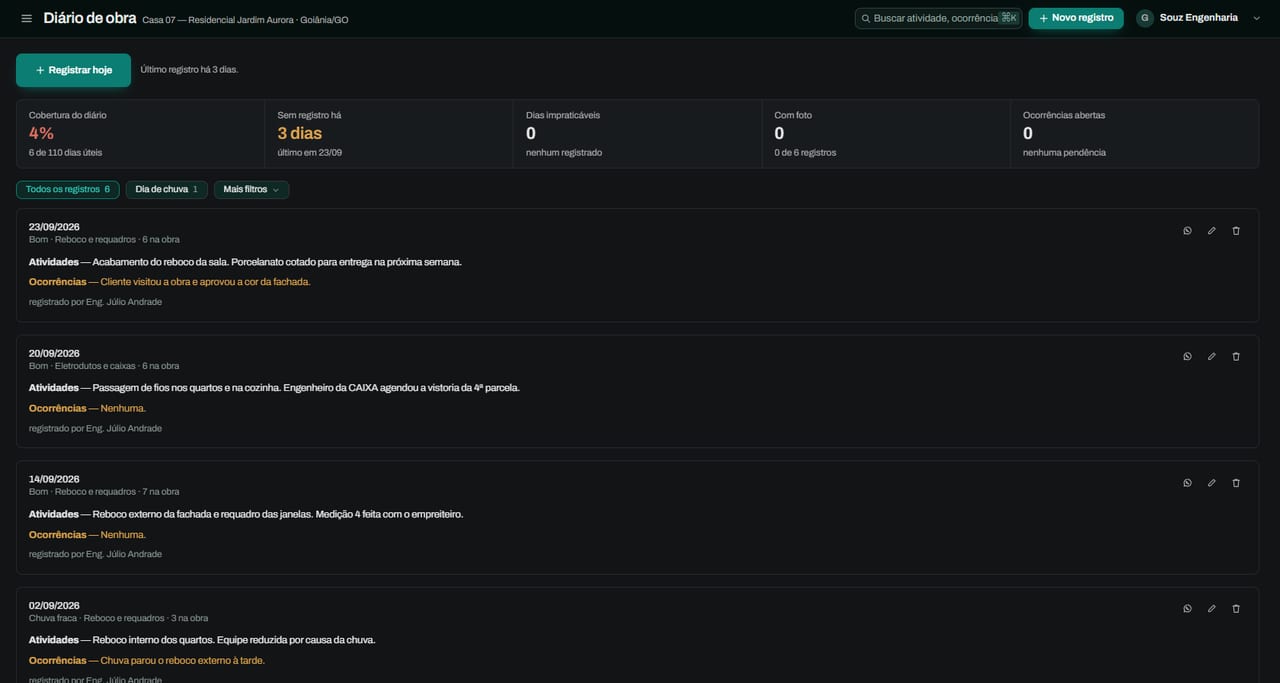Select the 3 dias without-record value
This screenshot has height=683, width=1280.
click(x=300, y=133)
